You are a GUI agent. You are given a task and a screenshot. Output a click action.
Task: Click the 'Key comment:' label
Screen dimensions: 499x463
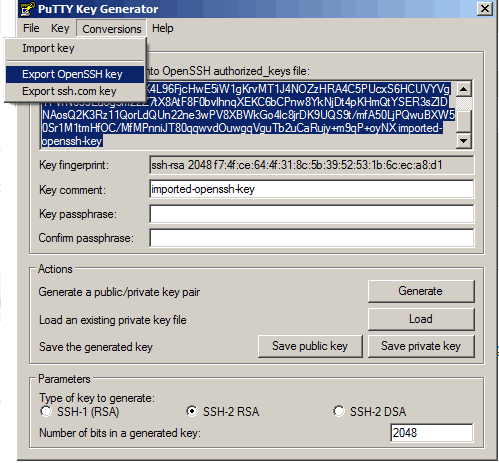click(72, 190)
